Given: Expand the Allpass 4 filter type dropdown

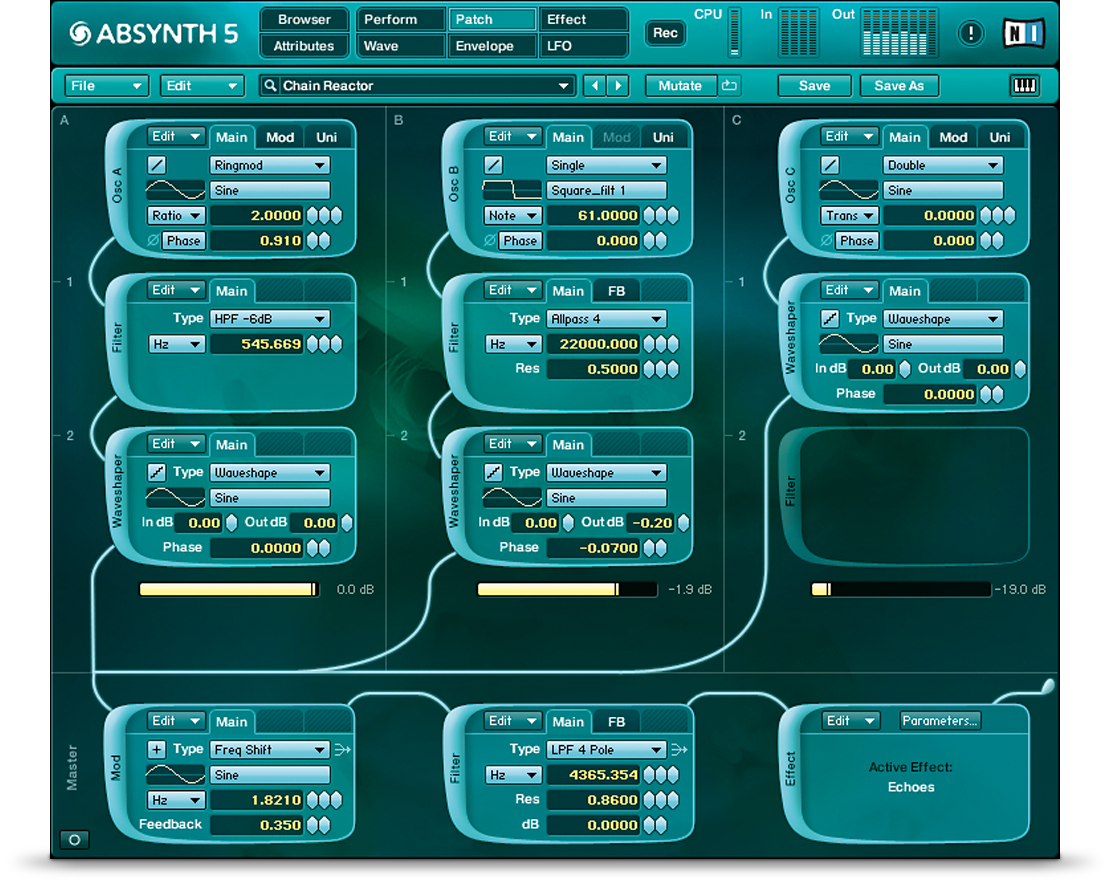Looking at the screenshot, I should pos(606,319).
